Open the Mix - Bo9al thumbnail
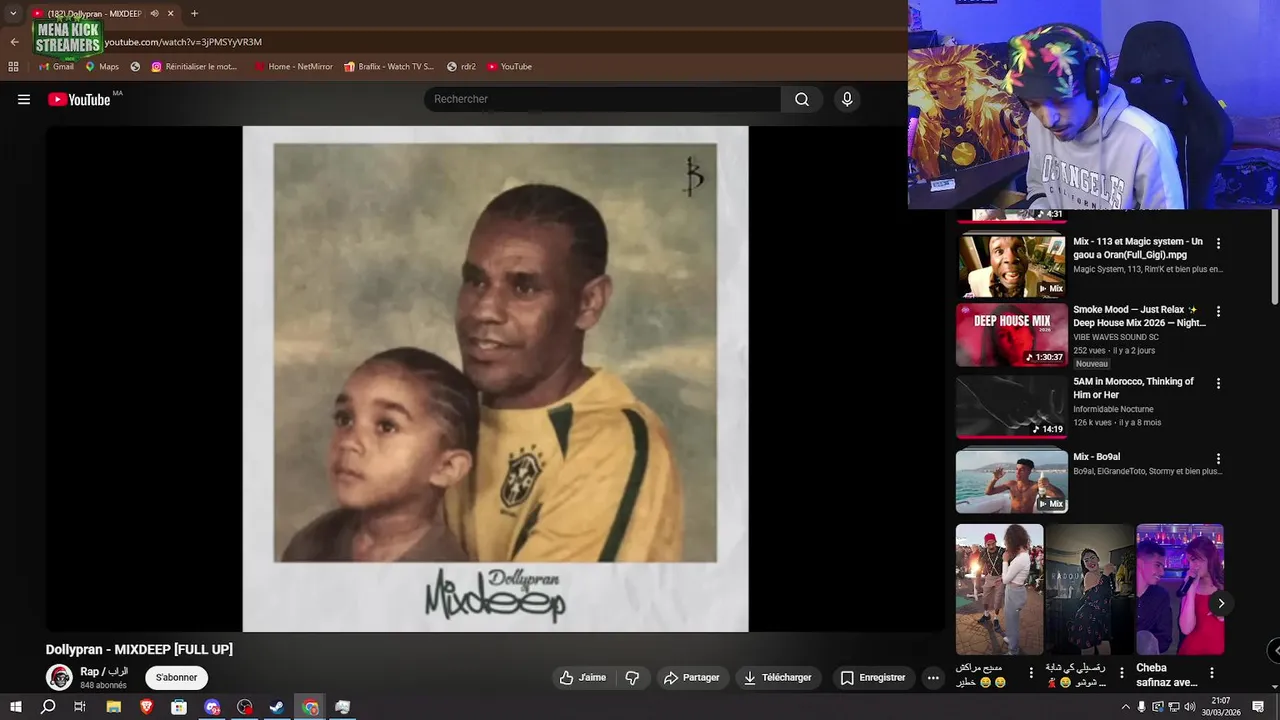 tap(1011, 481)
